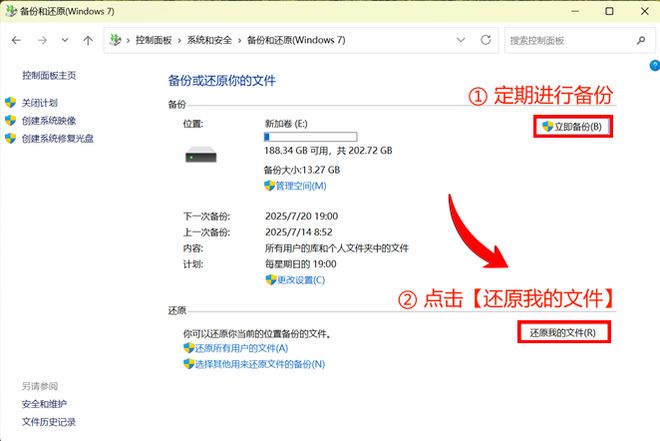Click 188.34 GB 可用 free space text
Screen dimensions: 660x441
click(x=297, y=151)
